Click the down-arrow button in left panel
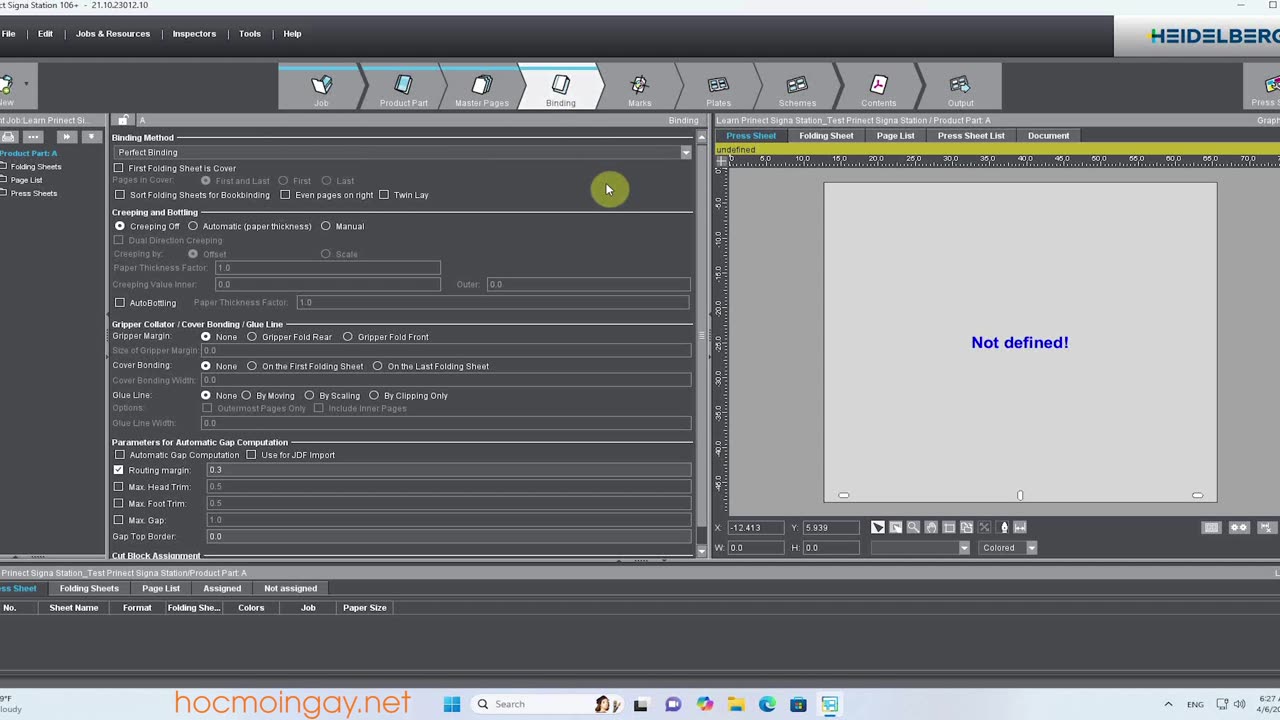Viewport: 1280px width, 720px height. (x=91, y=137)
